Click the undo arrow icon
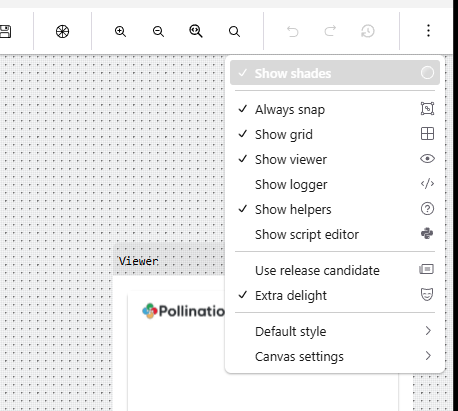 pos(293,31)
